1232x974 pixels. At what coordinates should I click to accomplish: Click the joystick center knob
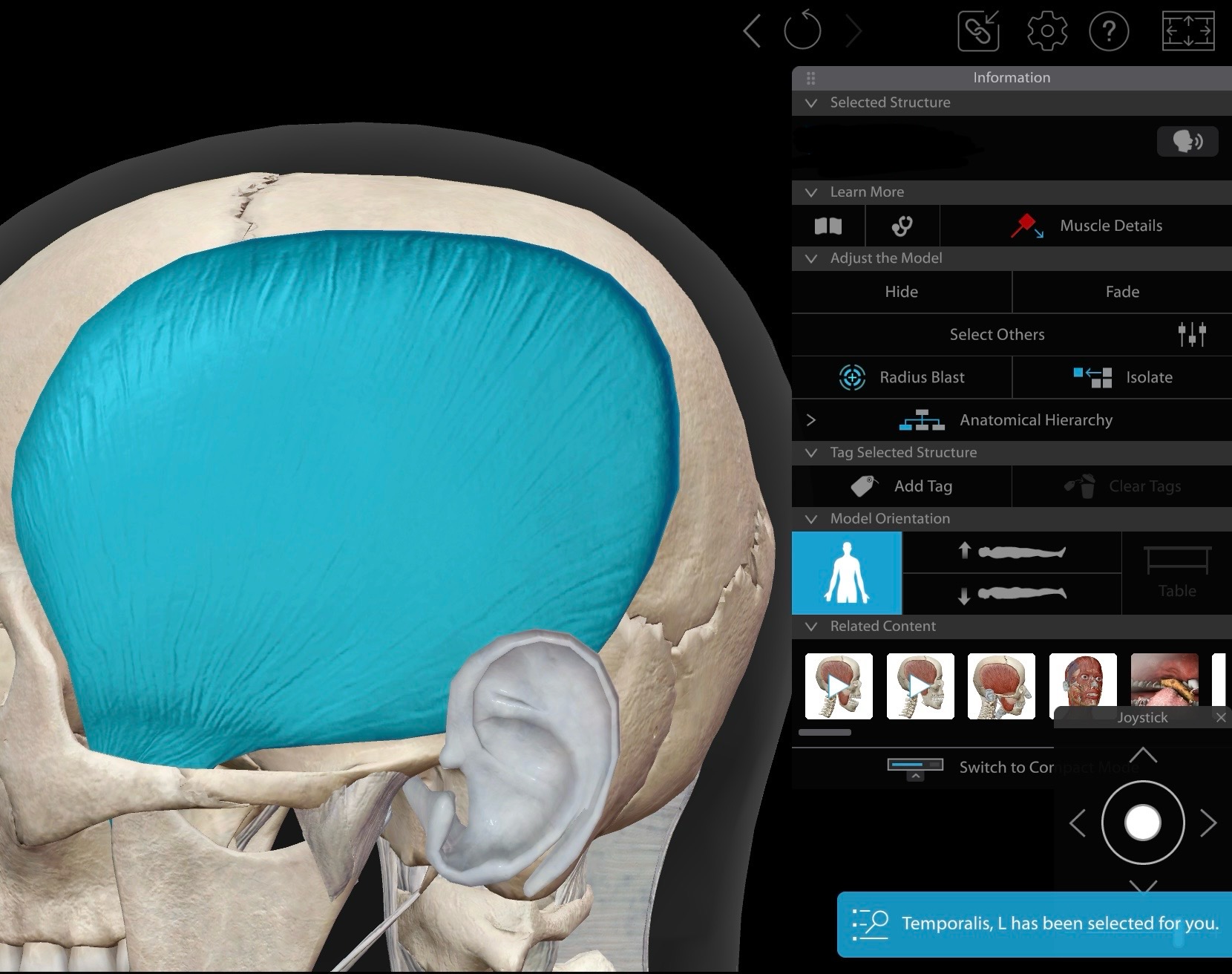tap(1143, 823)
